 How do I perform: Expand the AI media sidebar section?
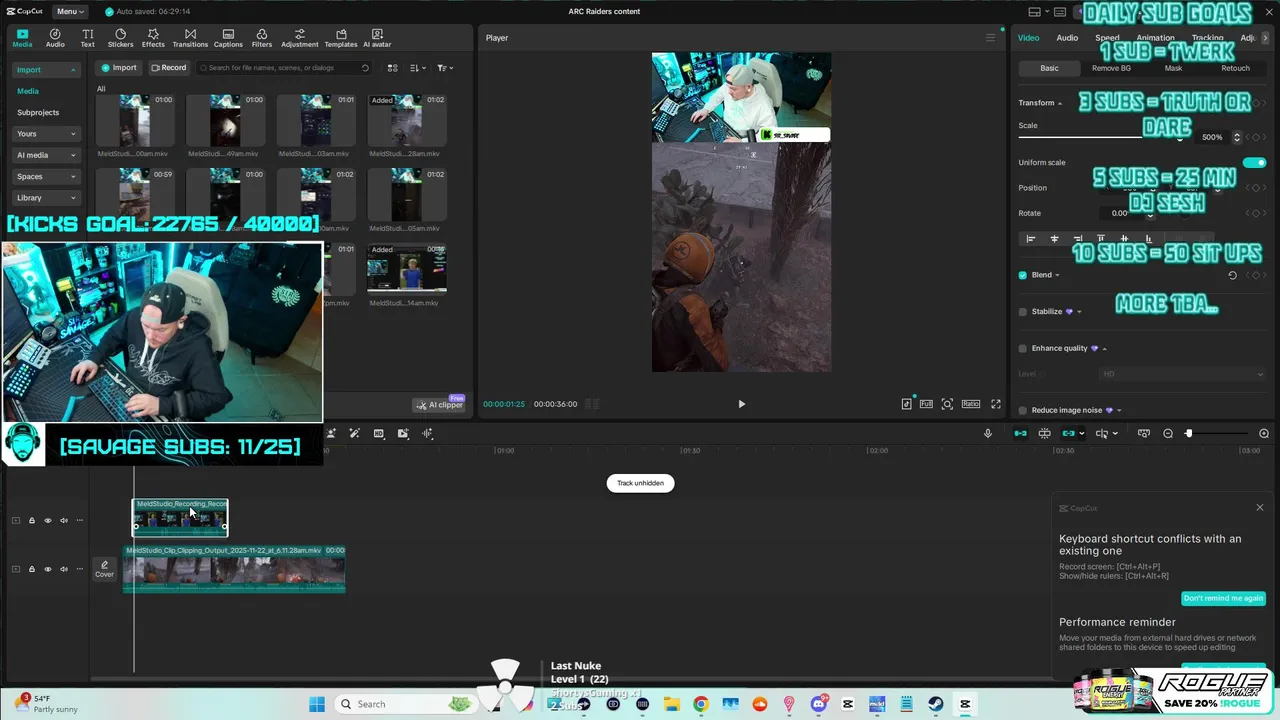(46, 155)
